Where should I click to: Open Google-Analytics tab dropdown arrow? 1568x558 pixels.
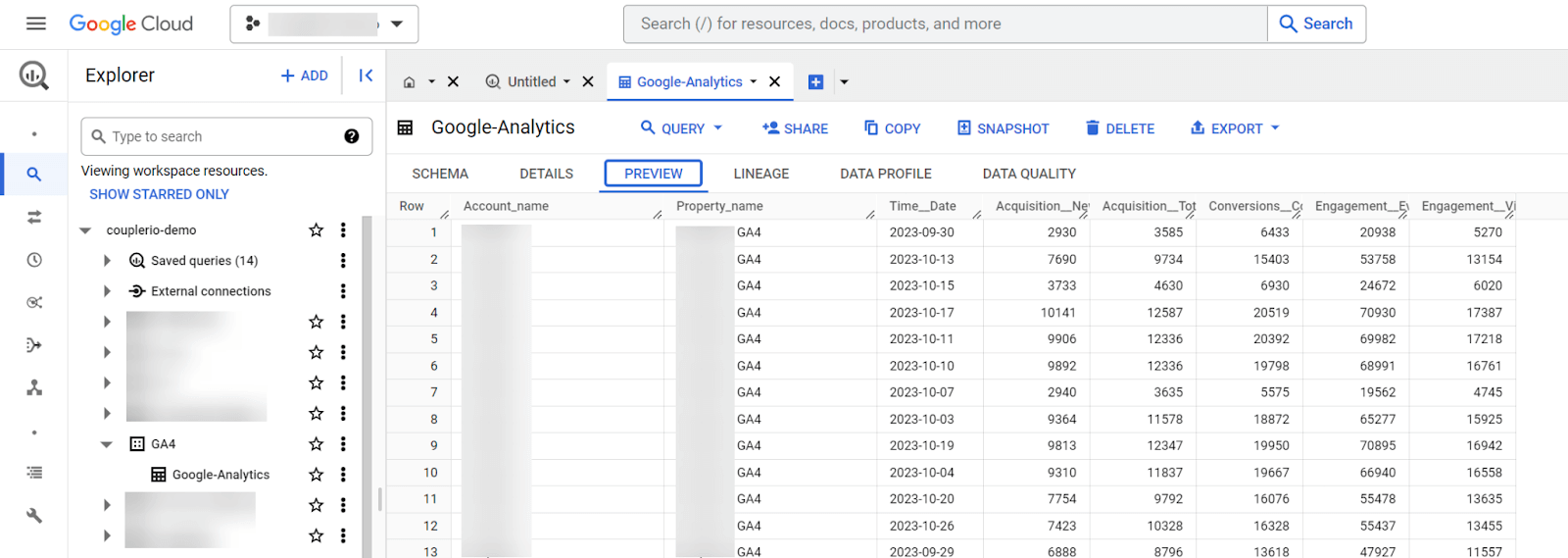pyautogui.click(x=754, y=82)
